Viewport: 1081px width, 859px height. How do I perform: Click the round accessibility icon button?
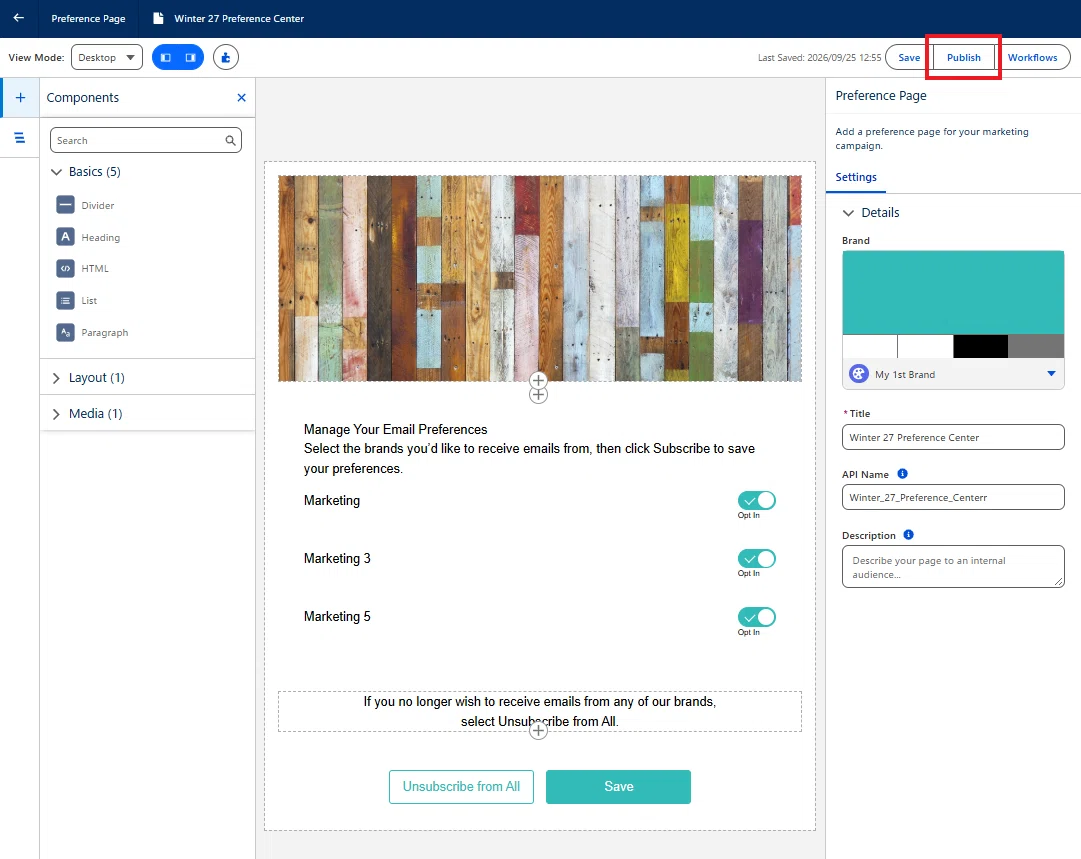(x=225, y=57)
